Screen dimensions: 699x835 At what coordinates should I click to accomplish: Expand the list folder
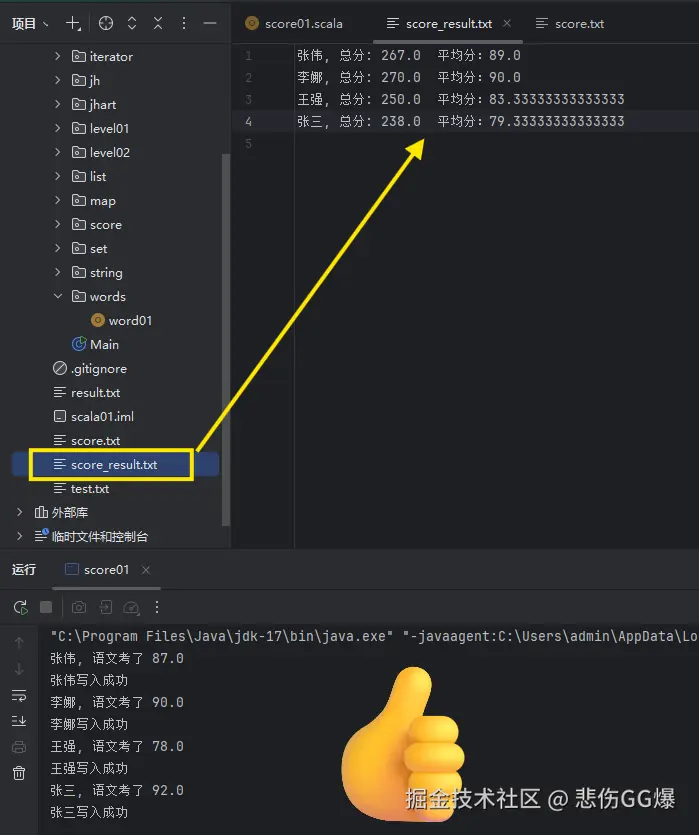(x=57, y=176)
